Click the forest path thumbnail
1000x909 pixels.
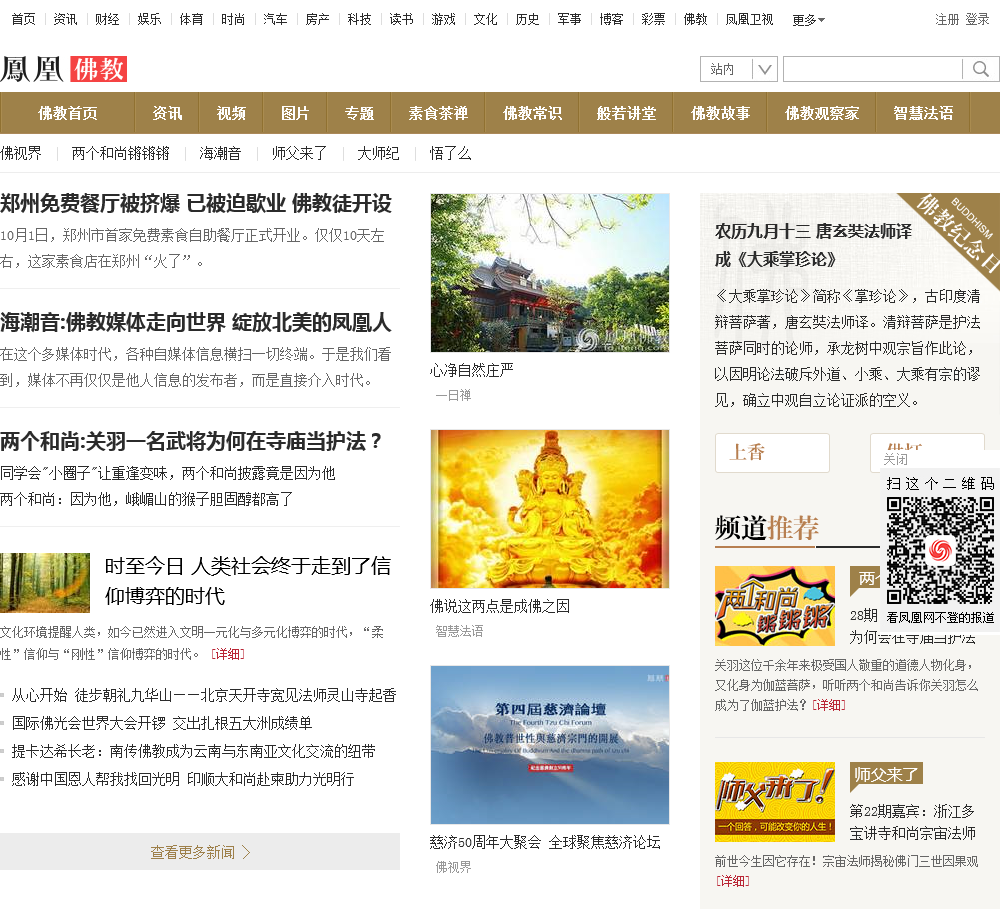coord(45,582)
